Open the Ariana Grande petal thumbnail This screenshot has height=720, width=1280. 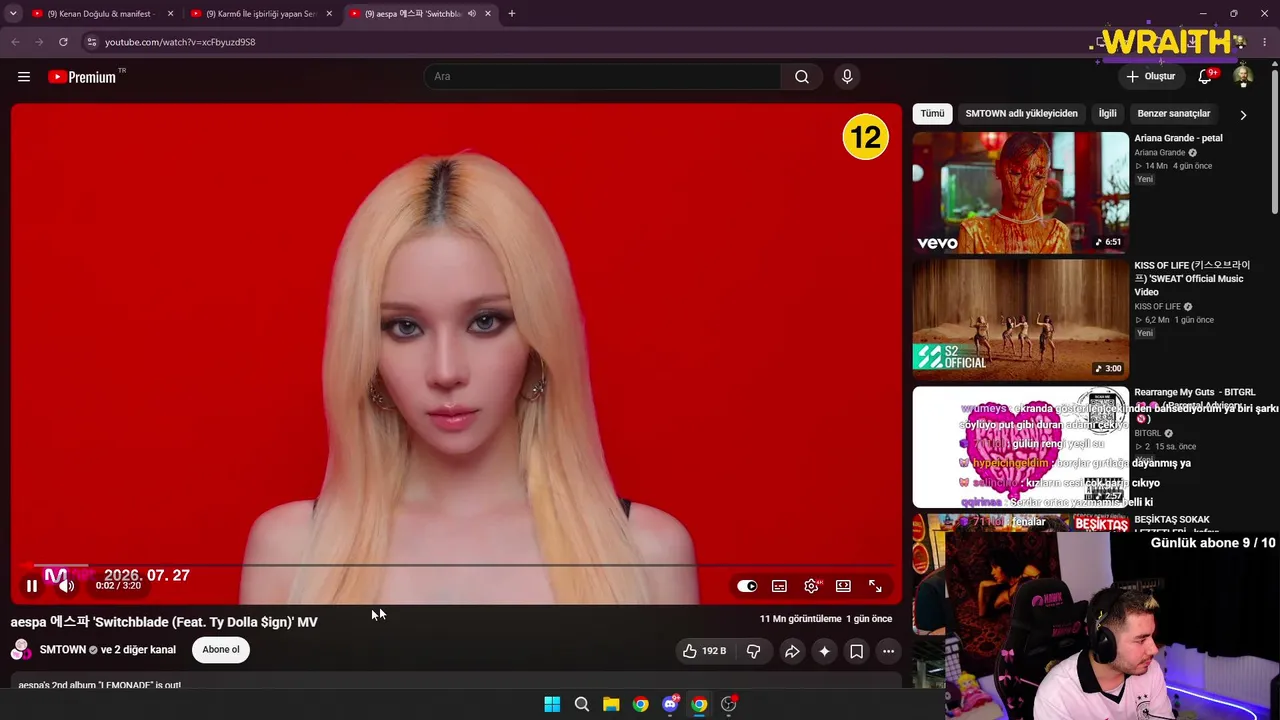tap(1021, 192)
